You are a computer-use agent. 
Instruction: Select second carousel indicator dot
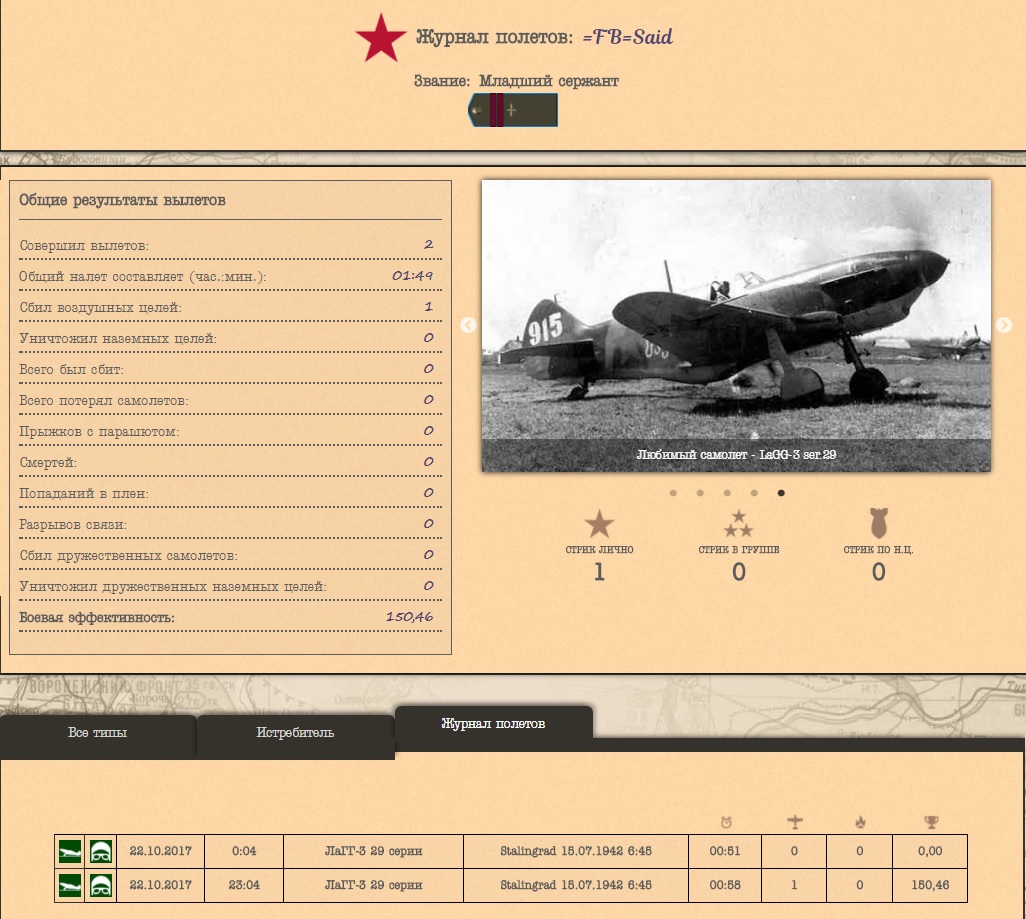[700, 493]
